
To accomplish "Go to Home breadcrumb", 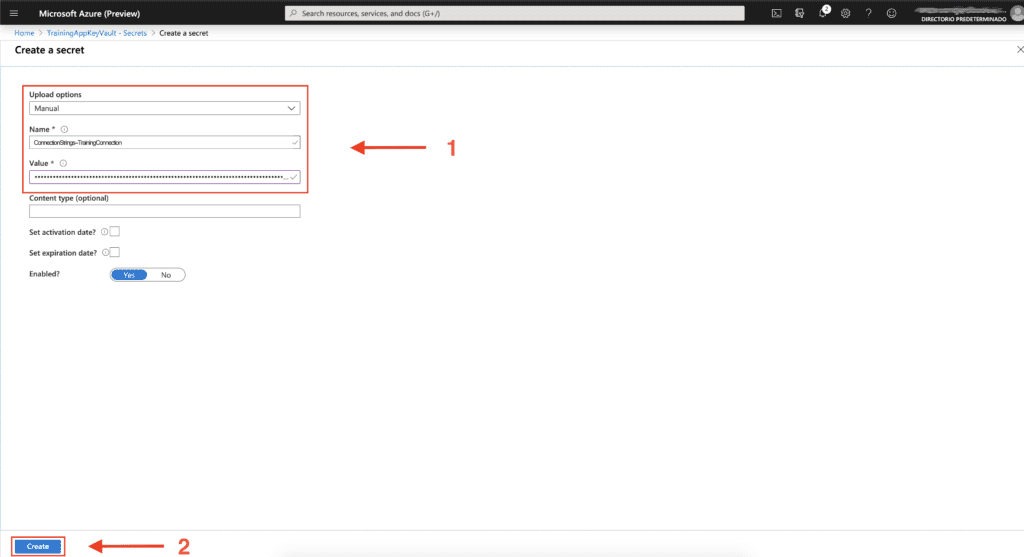I will pyautogui.click(x=24, y=33).
